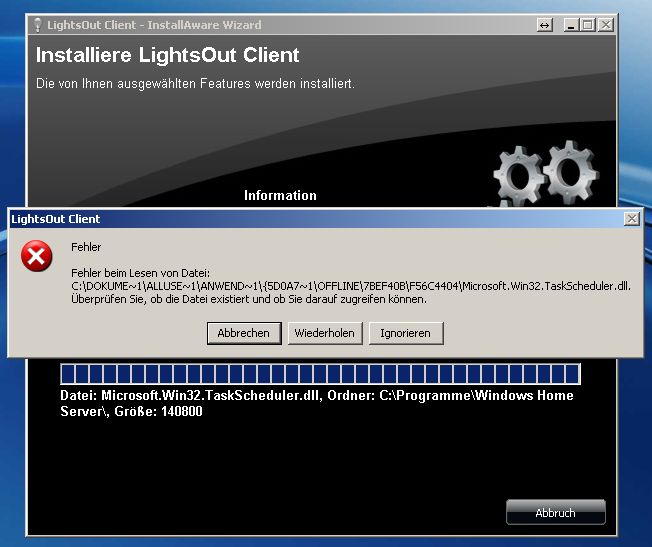Click the lightbulb icon in wizard title bar
652x547 pixels.
pyautogui.click(x=38, y=25)
